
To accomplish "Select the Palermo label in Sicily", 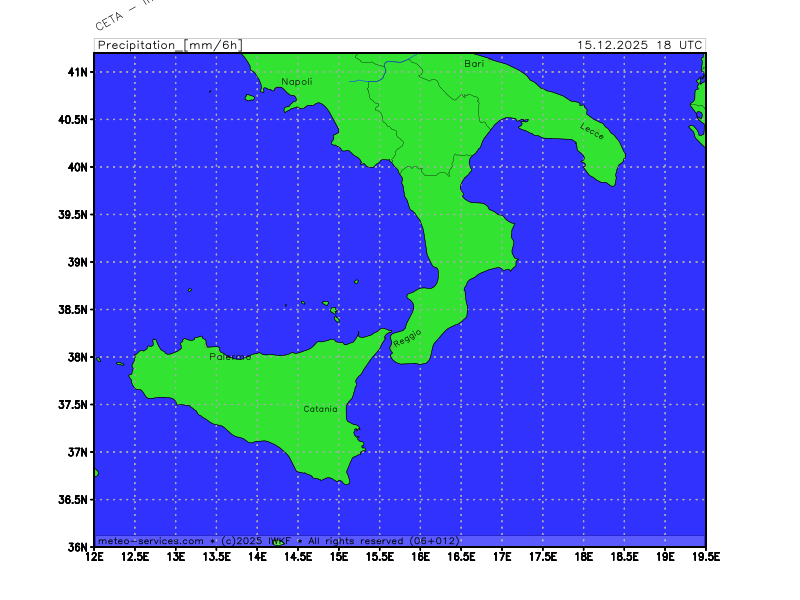I will (230, 357).
